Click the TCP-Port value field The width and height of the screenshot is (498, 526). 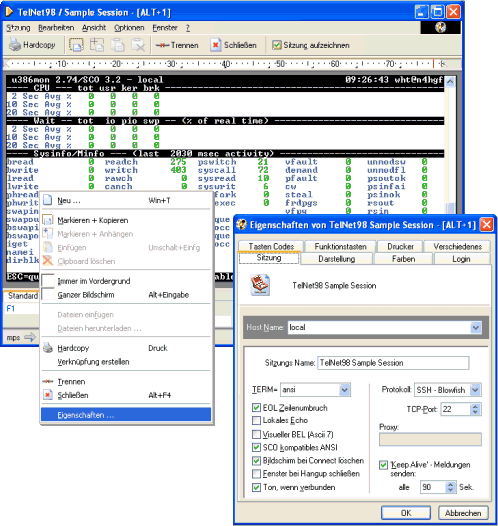click(456, 409)
